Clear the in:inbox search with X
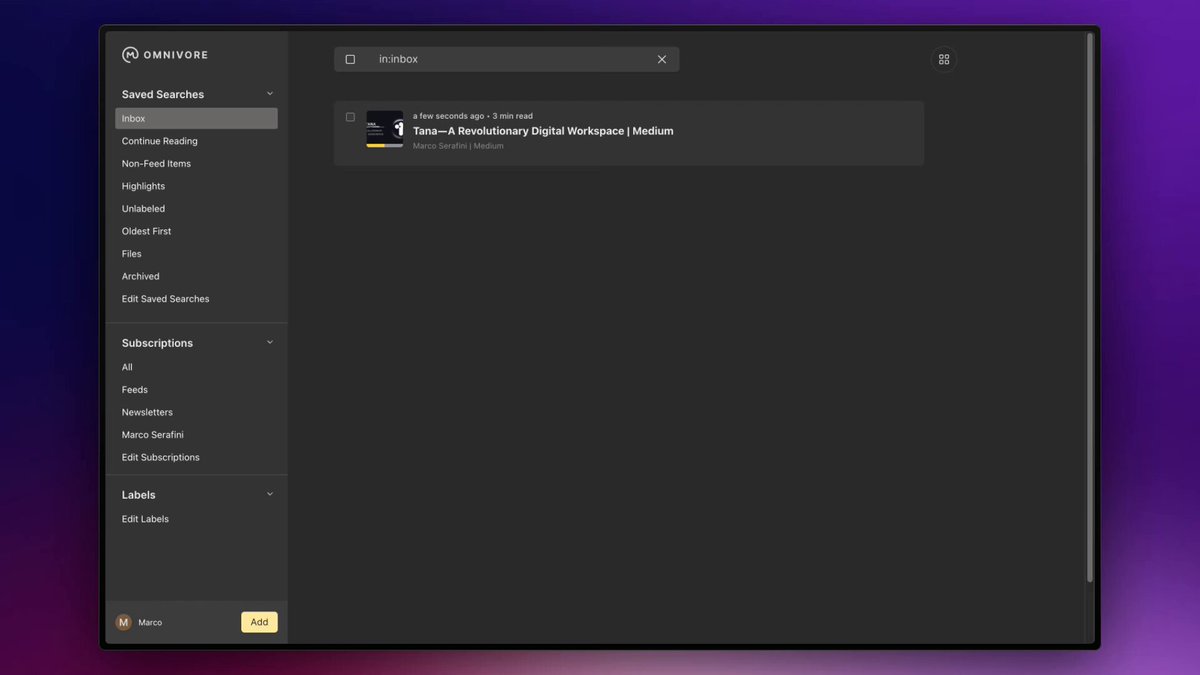 click(x=662, y=59)
